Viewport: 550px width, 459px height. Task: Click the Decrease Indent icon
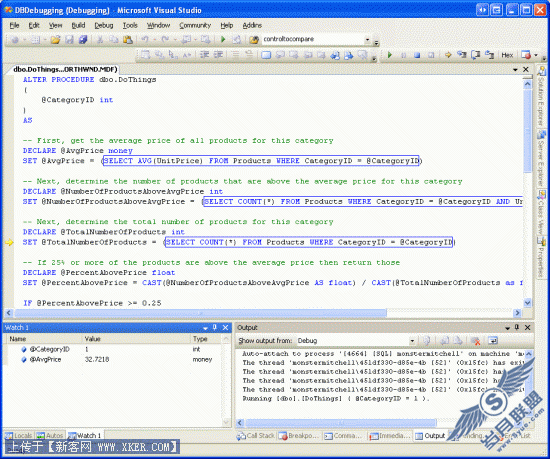[x=204, y=55]
